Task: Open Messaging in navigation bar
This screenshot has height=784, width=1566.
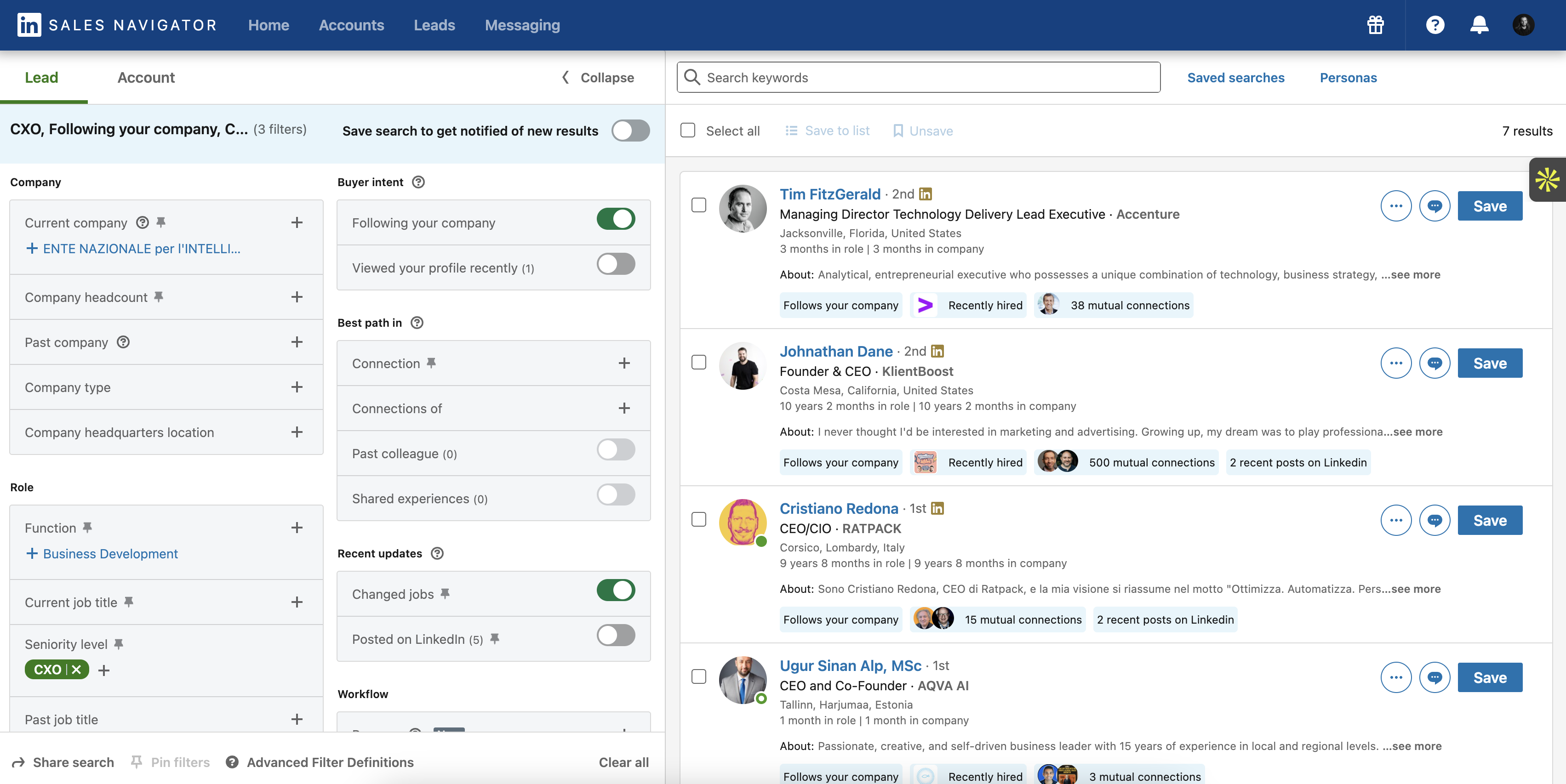Action: 522,25
